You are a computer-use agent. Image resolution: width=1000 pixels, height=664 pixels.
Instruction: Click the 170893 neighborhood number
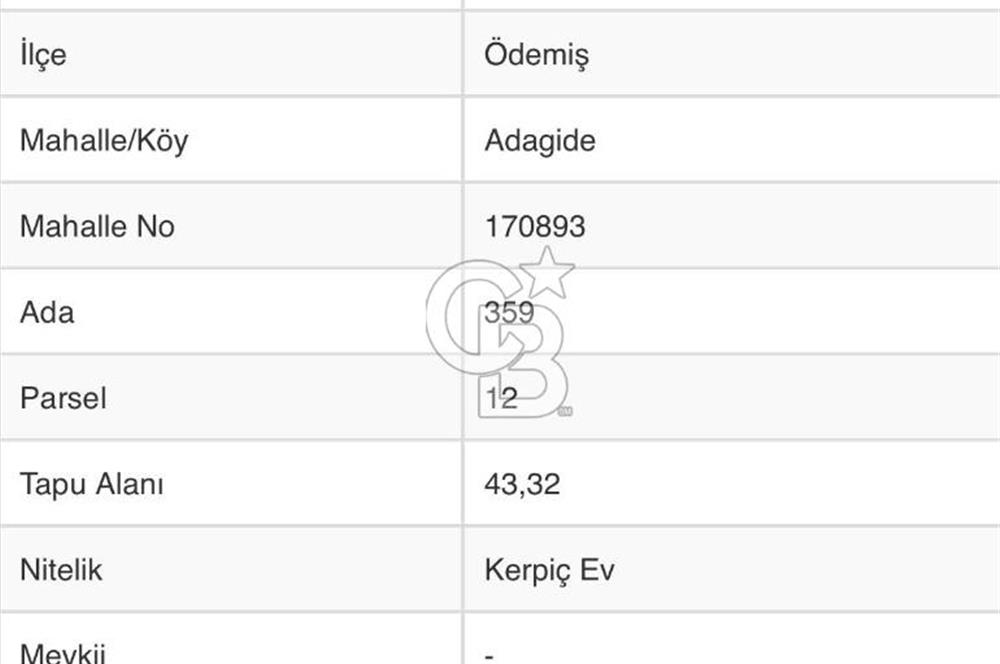pos(534,226)
